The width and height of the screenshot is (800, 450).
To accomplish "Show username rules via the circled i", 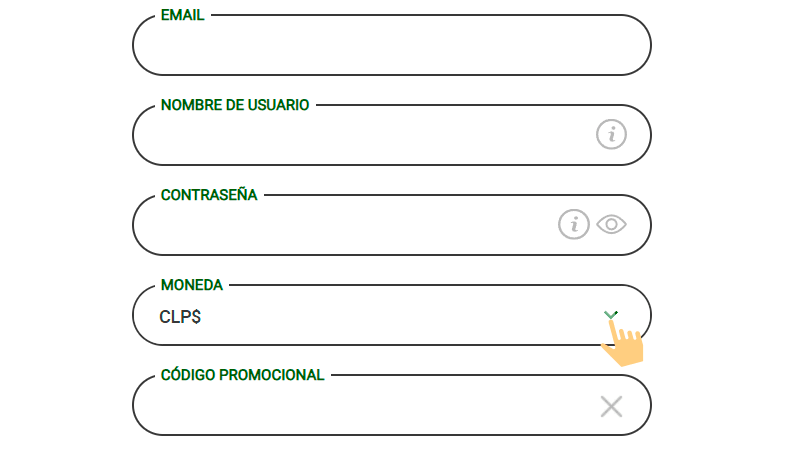I will (611, 134).
